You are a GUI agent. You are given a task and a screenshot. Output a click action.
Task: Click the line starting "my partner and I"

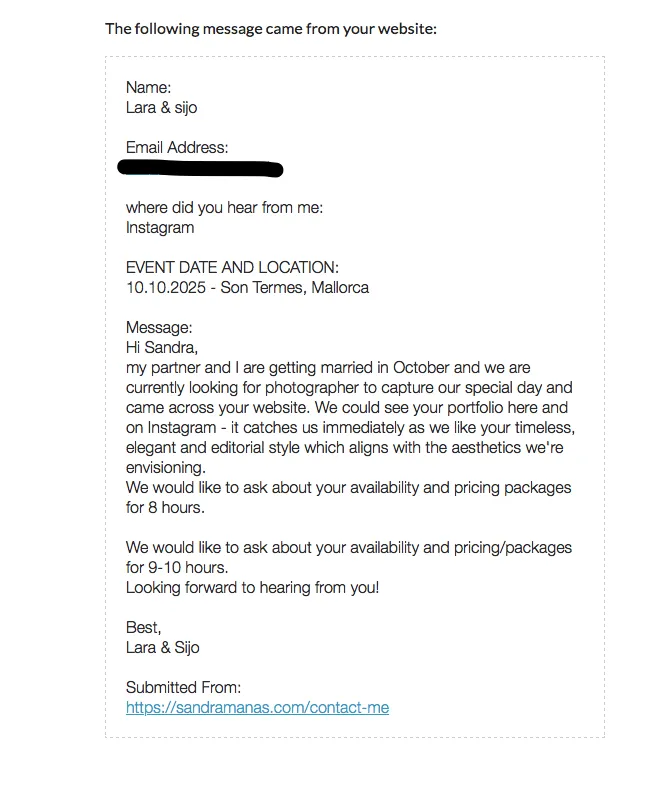click(x=328, y=368)
